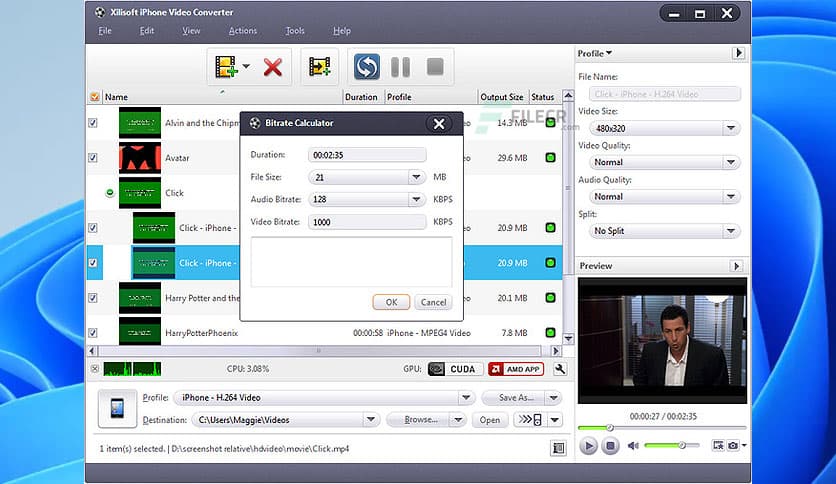Start conversion with the blue Convert icon
836x484 pixels.
click(367, 67)
